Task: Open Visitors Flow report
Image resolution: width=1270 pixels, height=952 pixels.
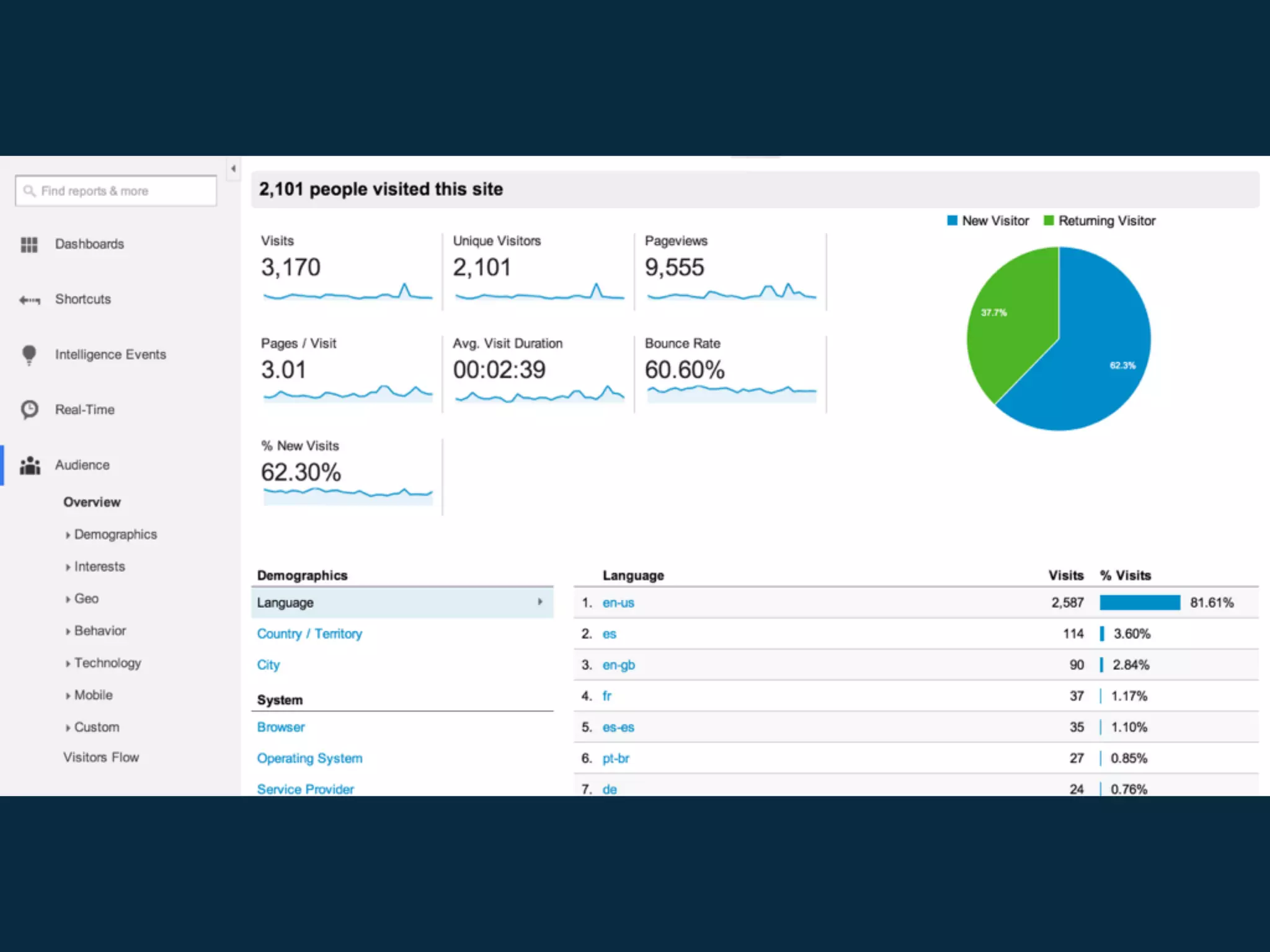Action: [x=101, y=757]
